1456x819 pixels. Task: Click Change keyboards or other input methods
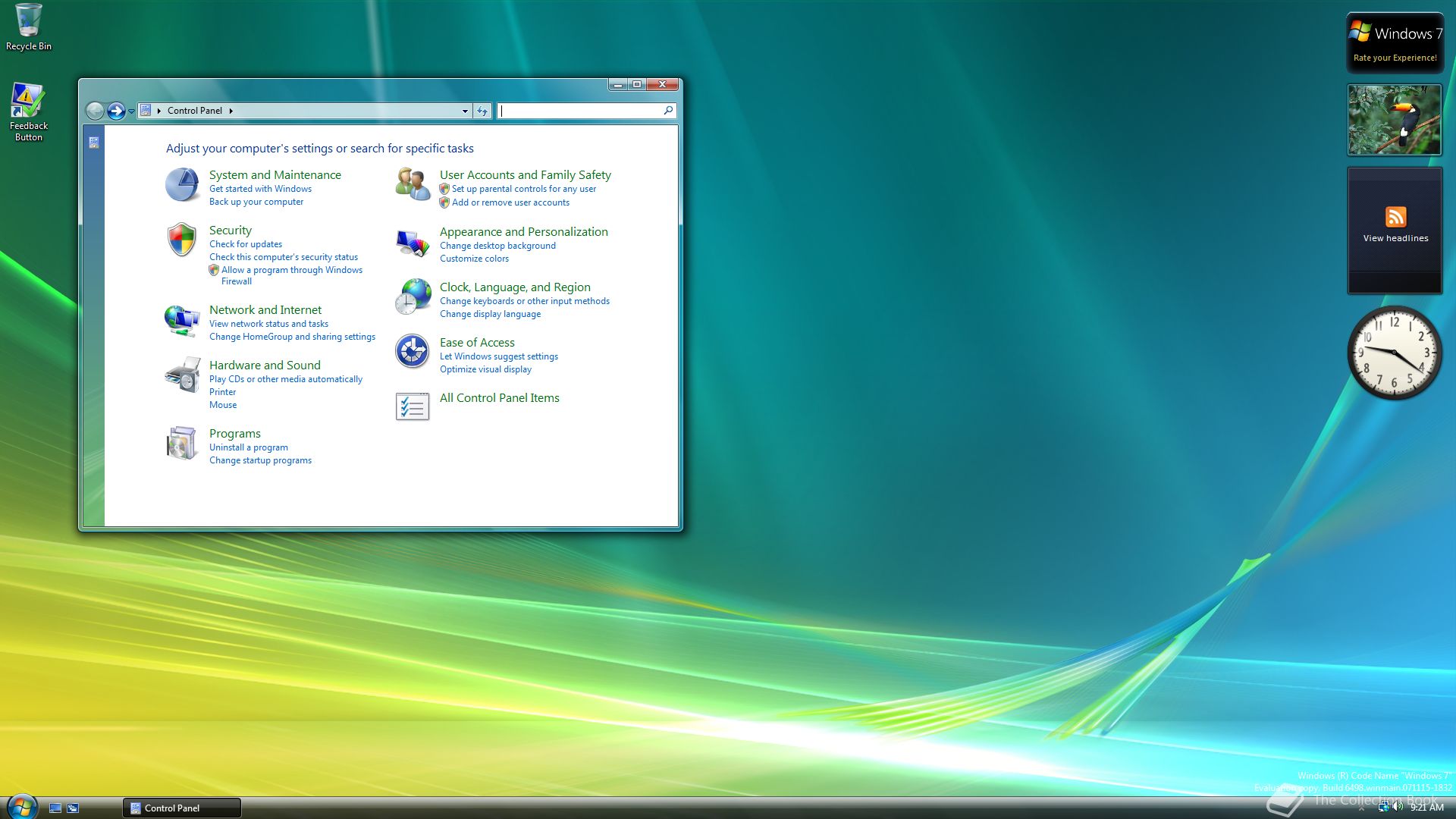[x=525, y=301]
